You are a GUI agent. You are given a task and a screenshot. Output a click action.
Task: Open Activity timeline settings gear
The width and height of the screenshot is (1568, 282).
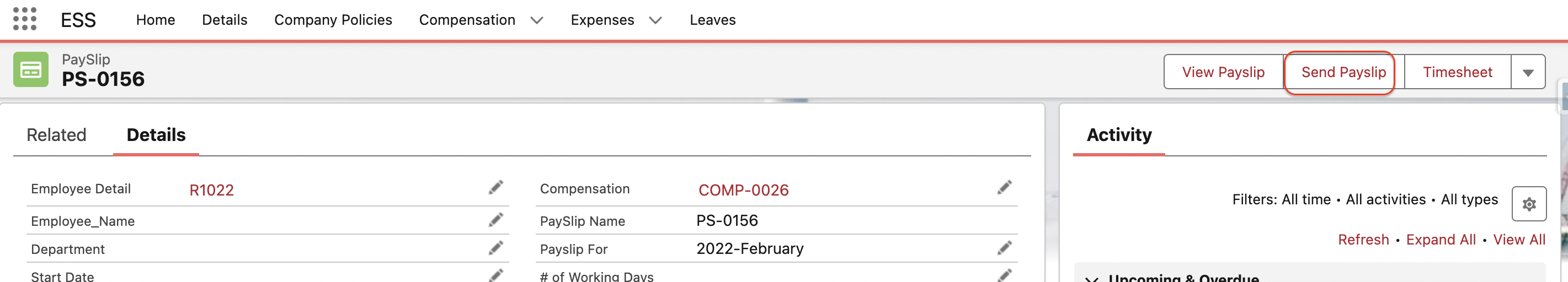click(x=1528, y=204)
